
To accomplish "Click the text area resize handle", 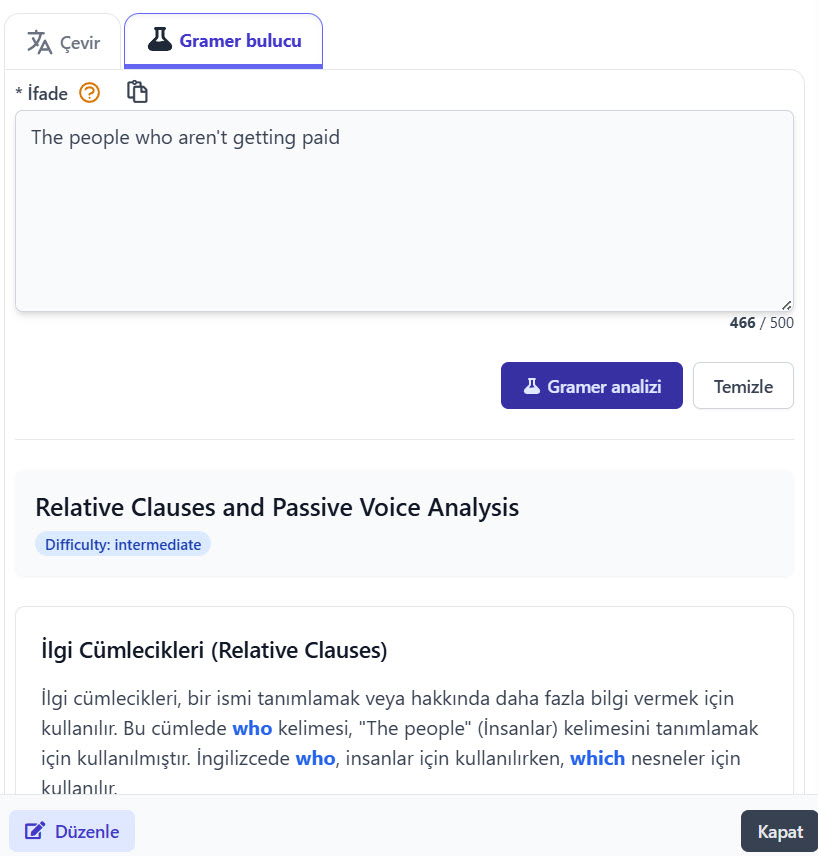I will [786, 304].
